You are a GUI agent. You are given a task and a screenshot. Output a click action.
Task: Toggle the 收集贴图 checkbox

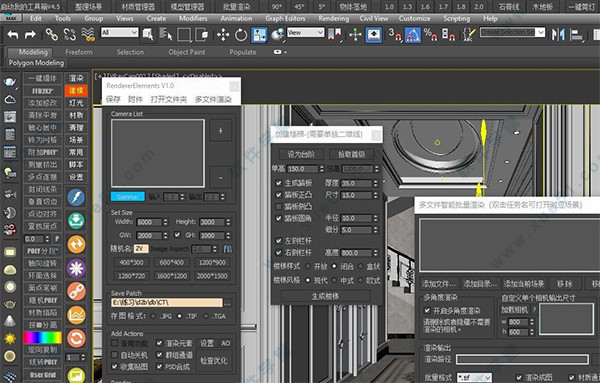click(114, 367)
